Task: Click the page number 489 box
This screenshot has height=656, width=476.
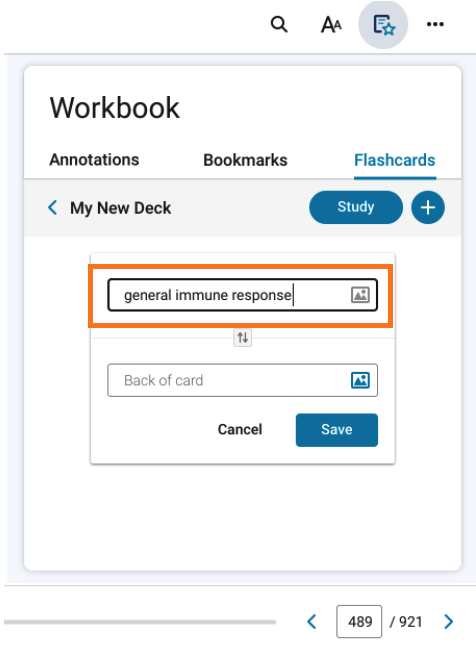Action: pos(359,621)
